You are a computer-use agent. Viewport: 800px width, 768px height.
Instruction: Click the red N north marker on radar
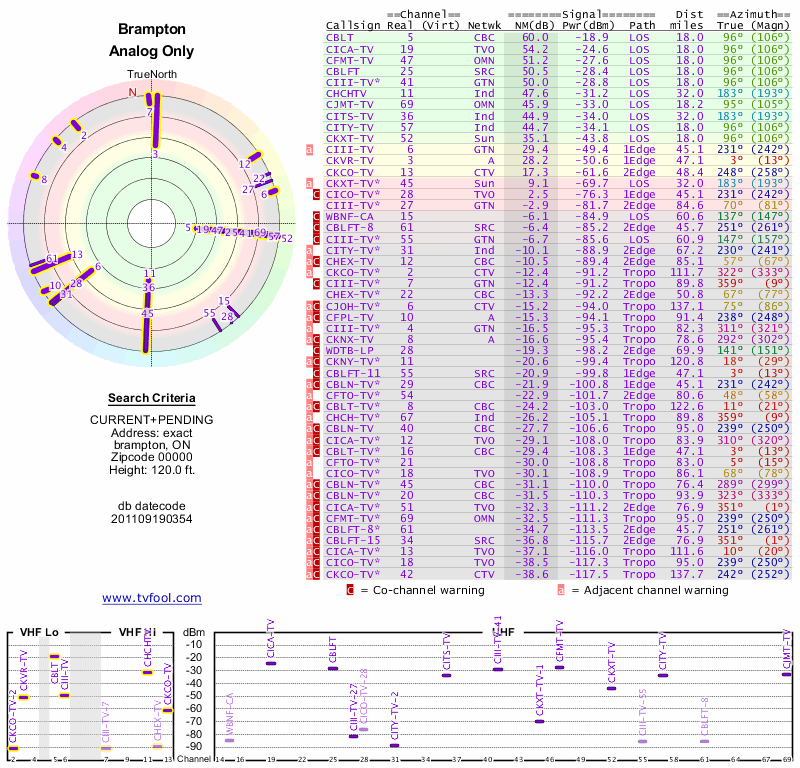[133, 92]
